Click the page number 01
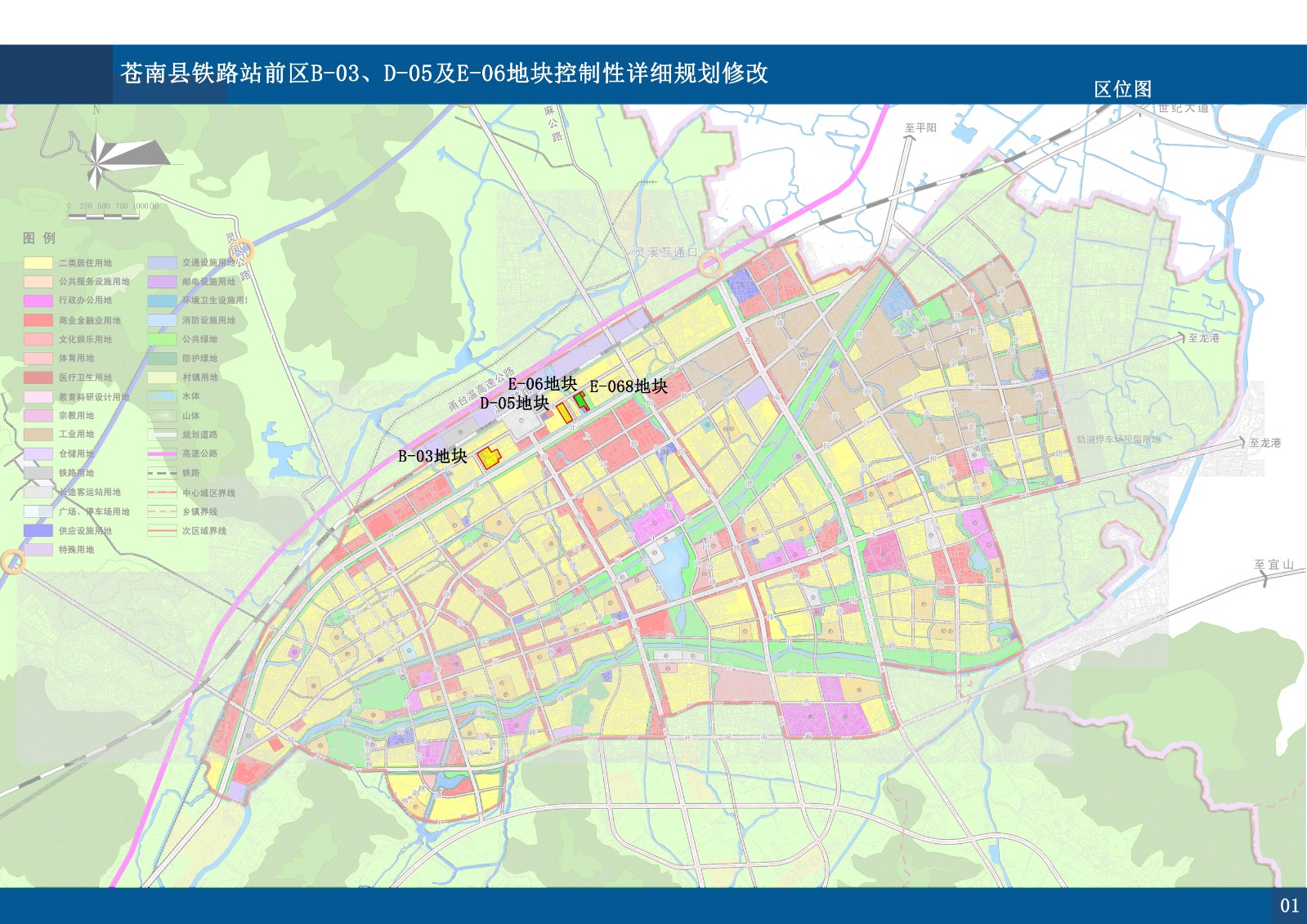1307x924 pixels. click(1289, 905)
